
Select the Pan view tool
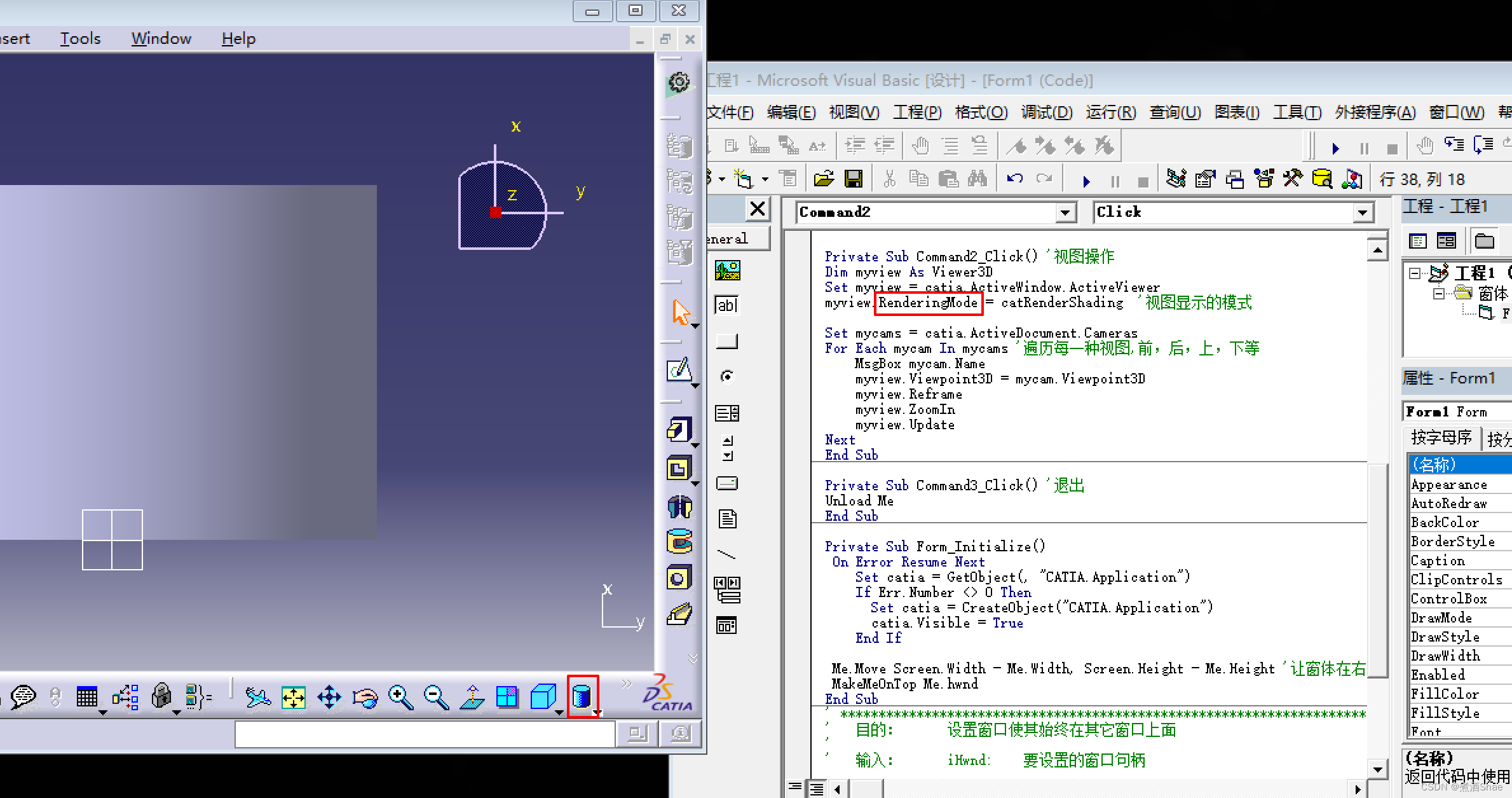pyautogui.click(x=329, y=698)
